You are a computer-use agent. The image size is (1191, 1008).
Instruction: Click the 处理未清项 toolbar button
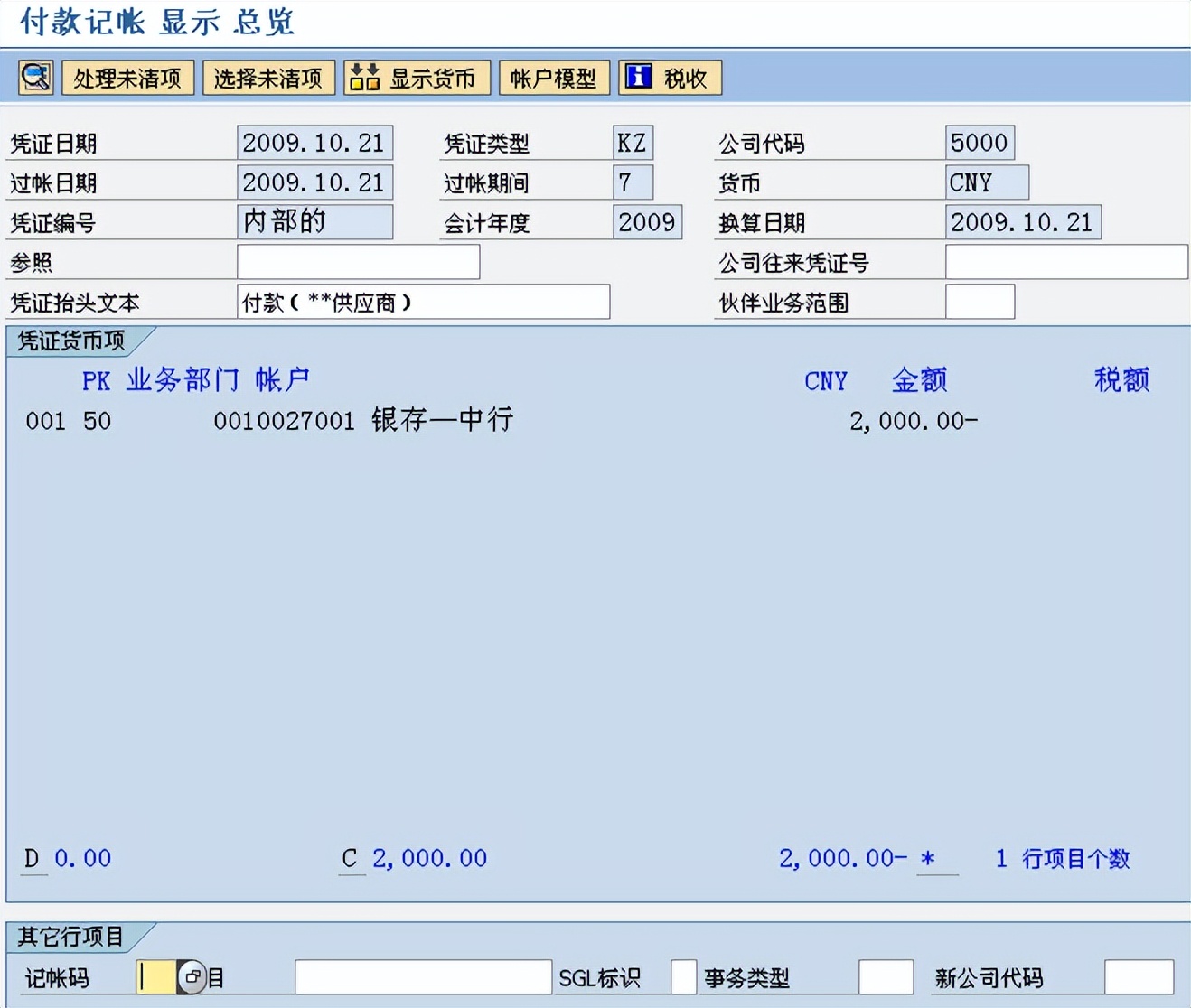(x=127, y=77)
